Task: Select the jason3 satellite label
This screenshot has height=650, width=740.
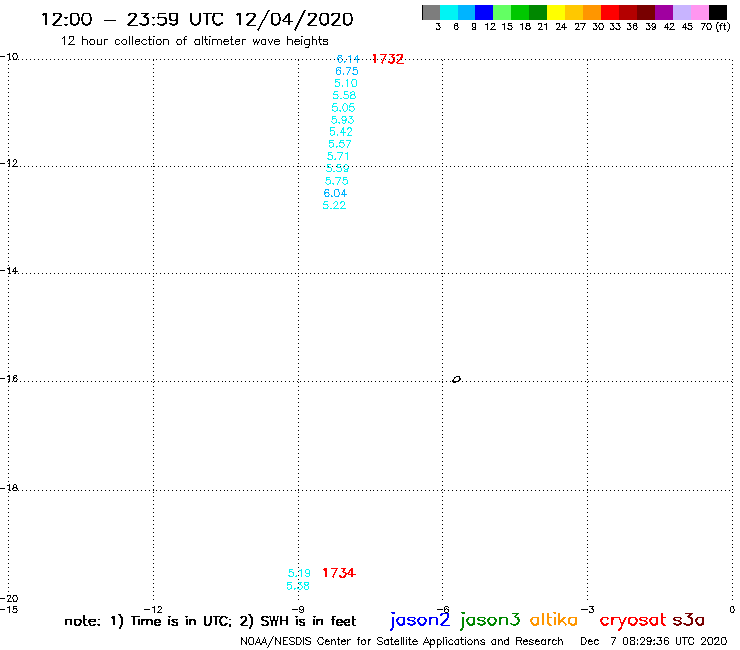Action: [x=490, y=620]
